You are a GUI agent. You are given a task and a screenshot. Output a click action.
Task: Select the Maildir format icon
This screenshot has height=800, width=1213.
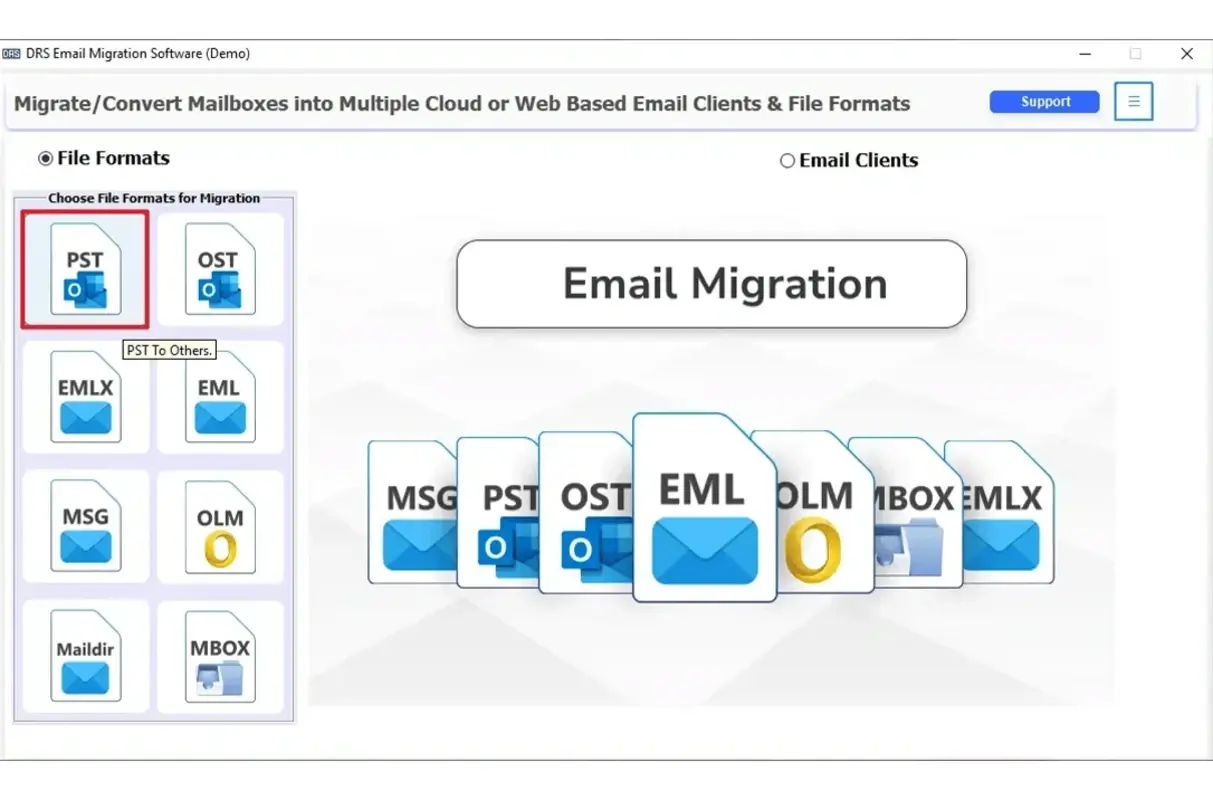85,657
